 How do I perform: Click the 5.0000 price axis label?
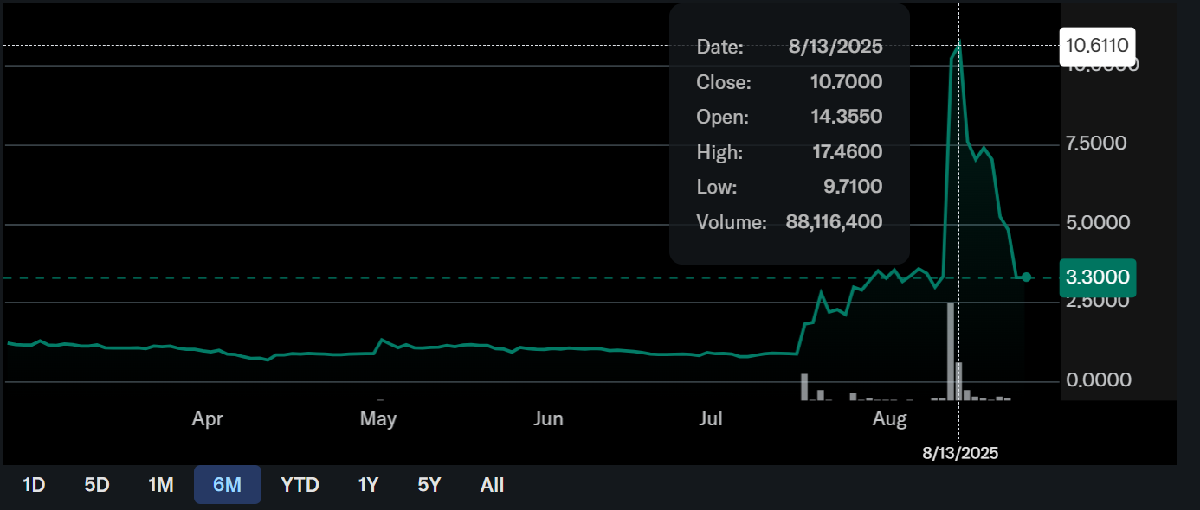[x=1098, y=222]
